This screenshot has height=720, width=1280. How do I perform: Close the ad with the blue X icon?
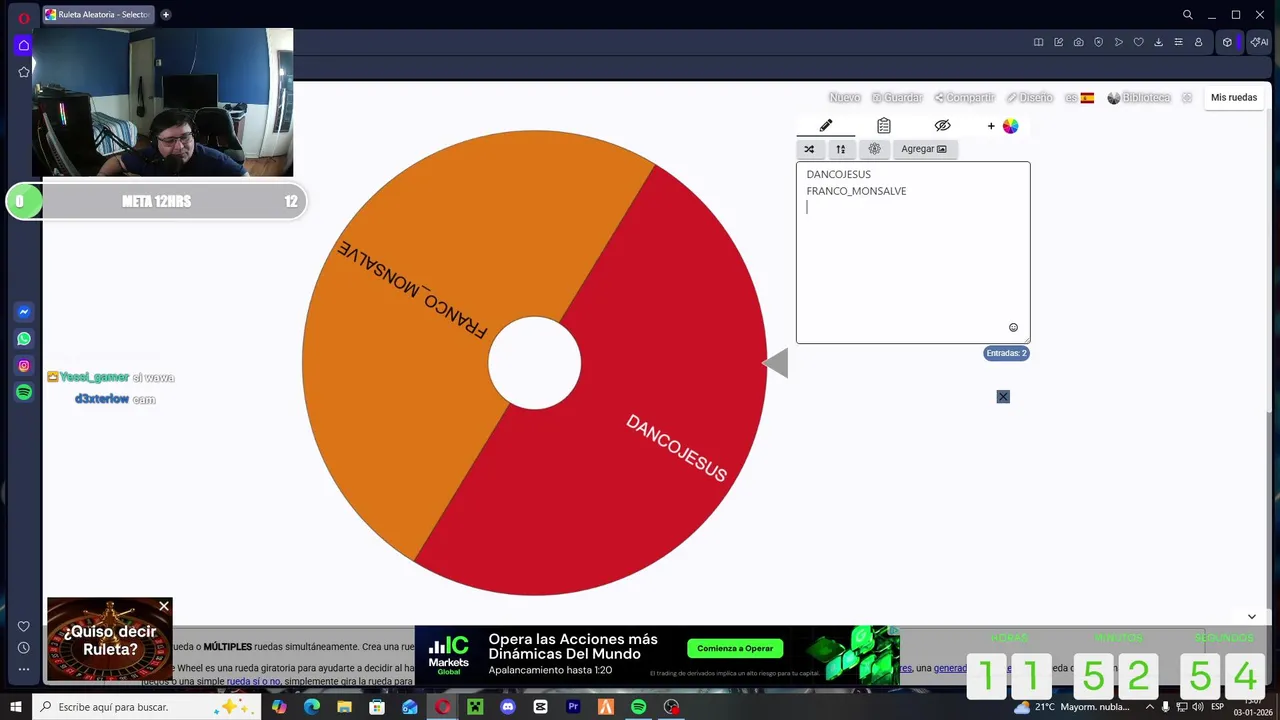[x=1003, y=397]
